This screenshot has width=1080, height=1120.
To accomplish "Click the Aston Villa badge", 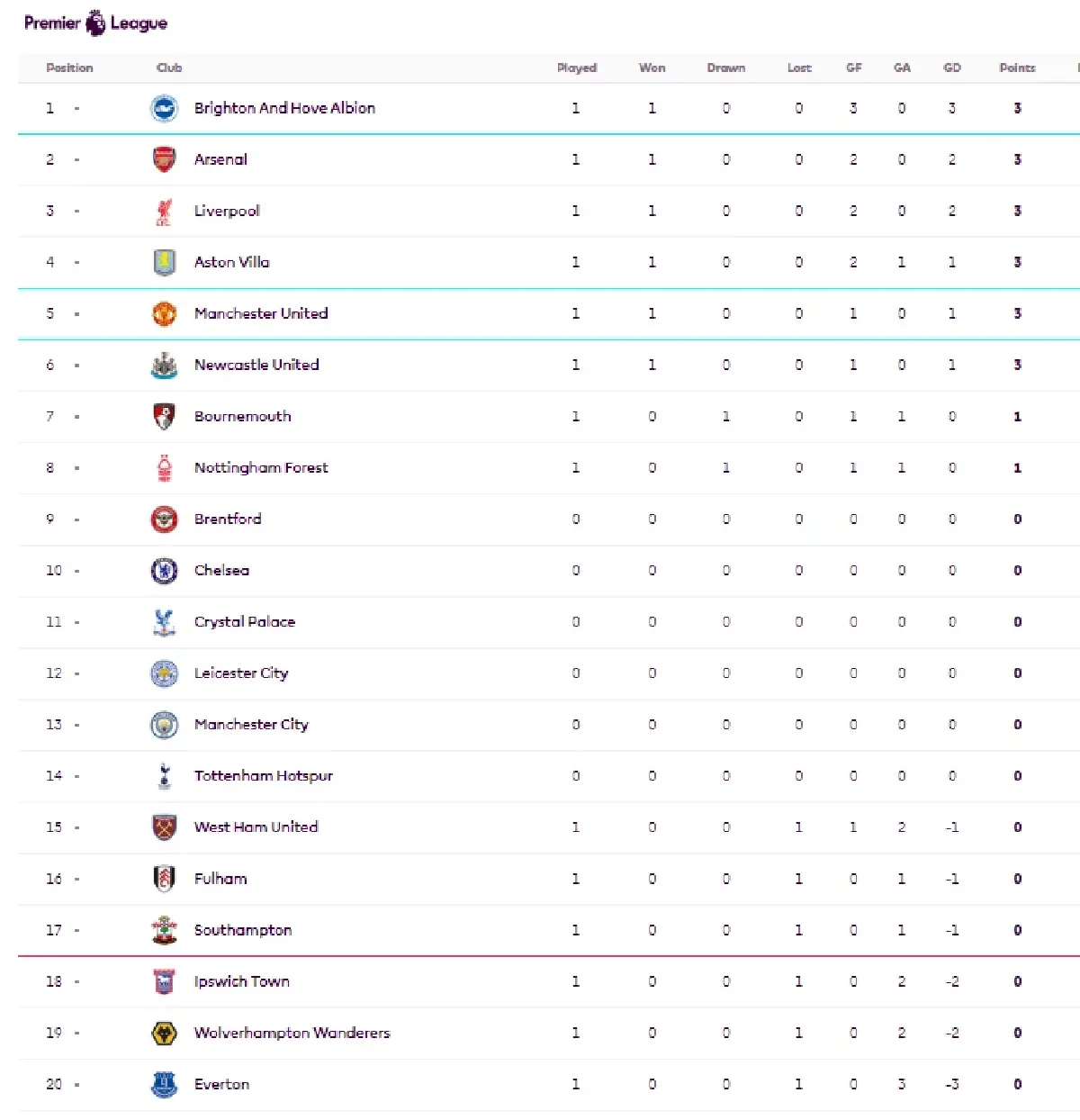I will click(164, 262).
